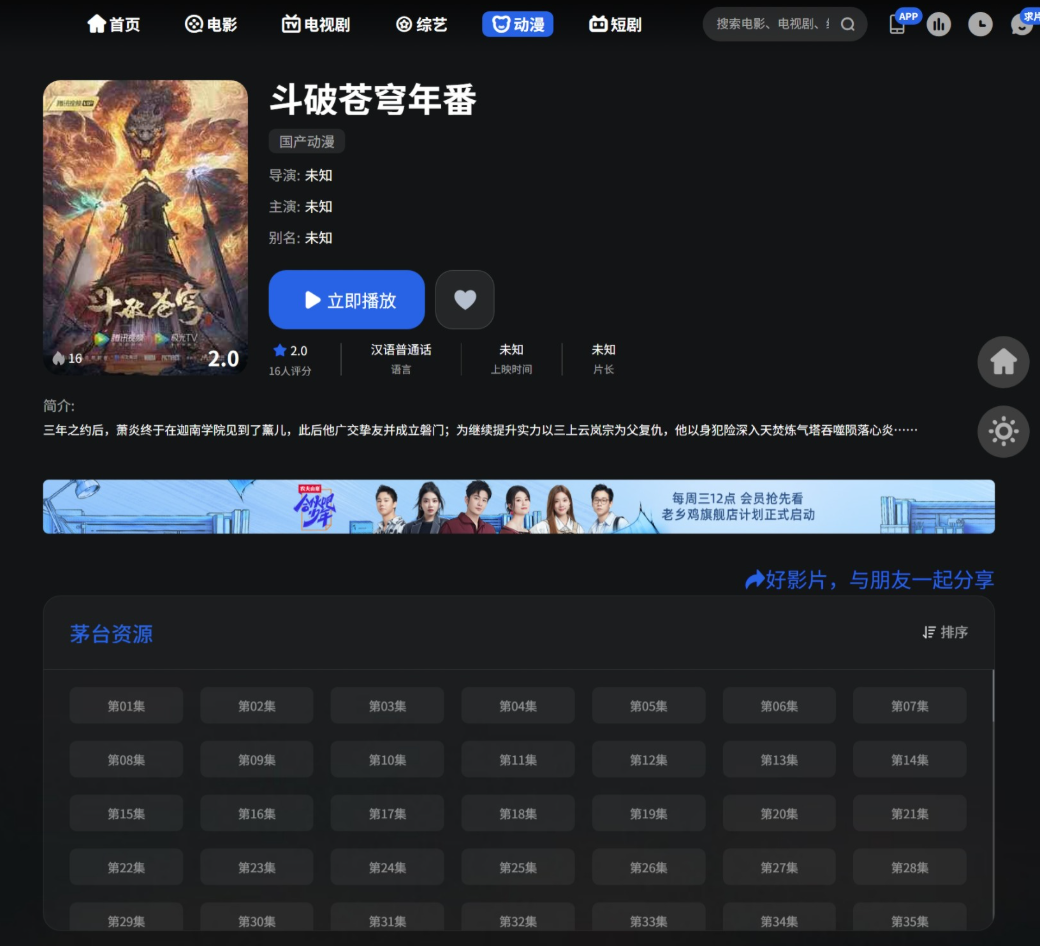Click the search input field

[772, 25]
